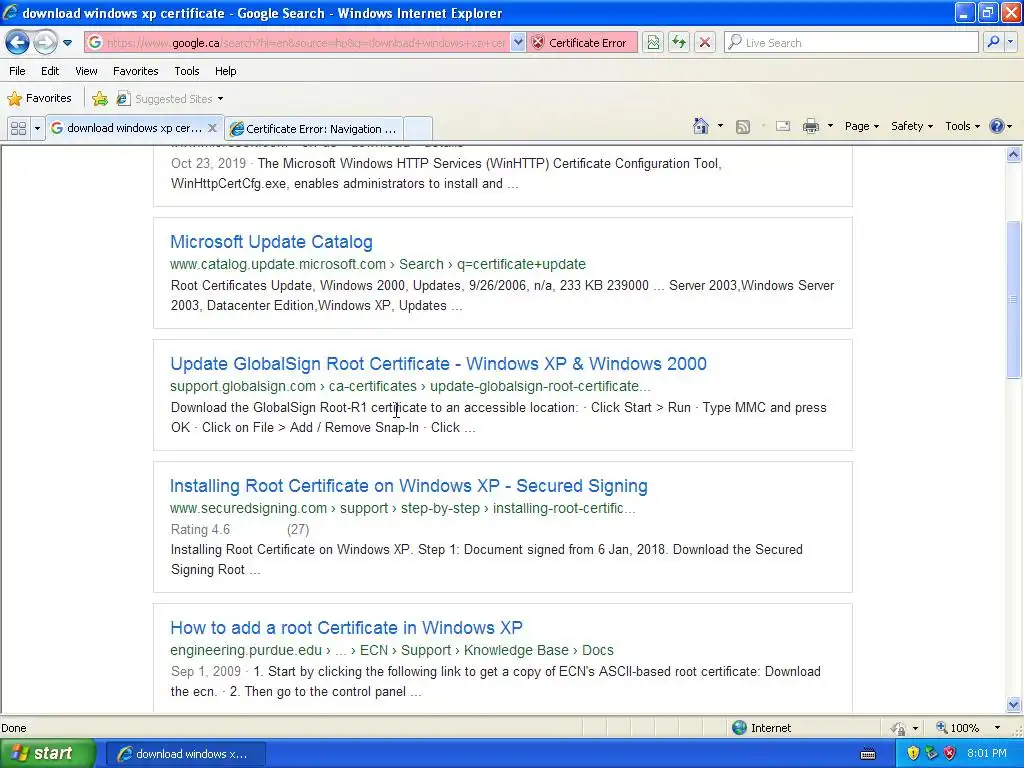This screenshot has width=1024, height=768.
Task: Click the status bar privacy shield icon
Action: (899, 728)
